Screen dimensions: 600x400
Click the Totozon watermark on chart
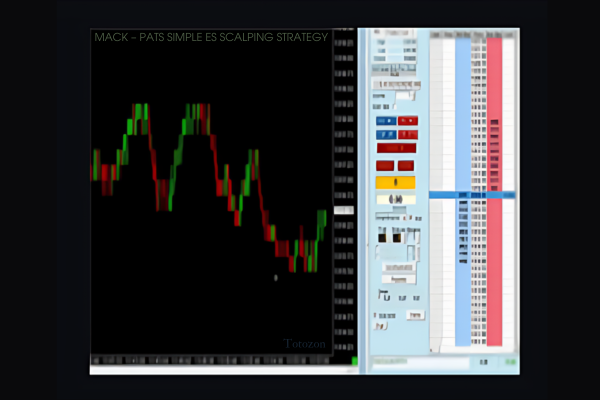click(304, 345)
